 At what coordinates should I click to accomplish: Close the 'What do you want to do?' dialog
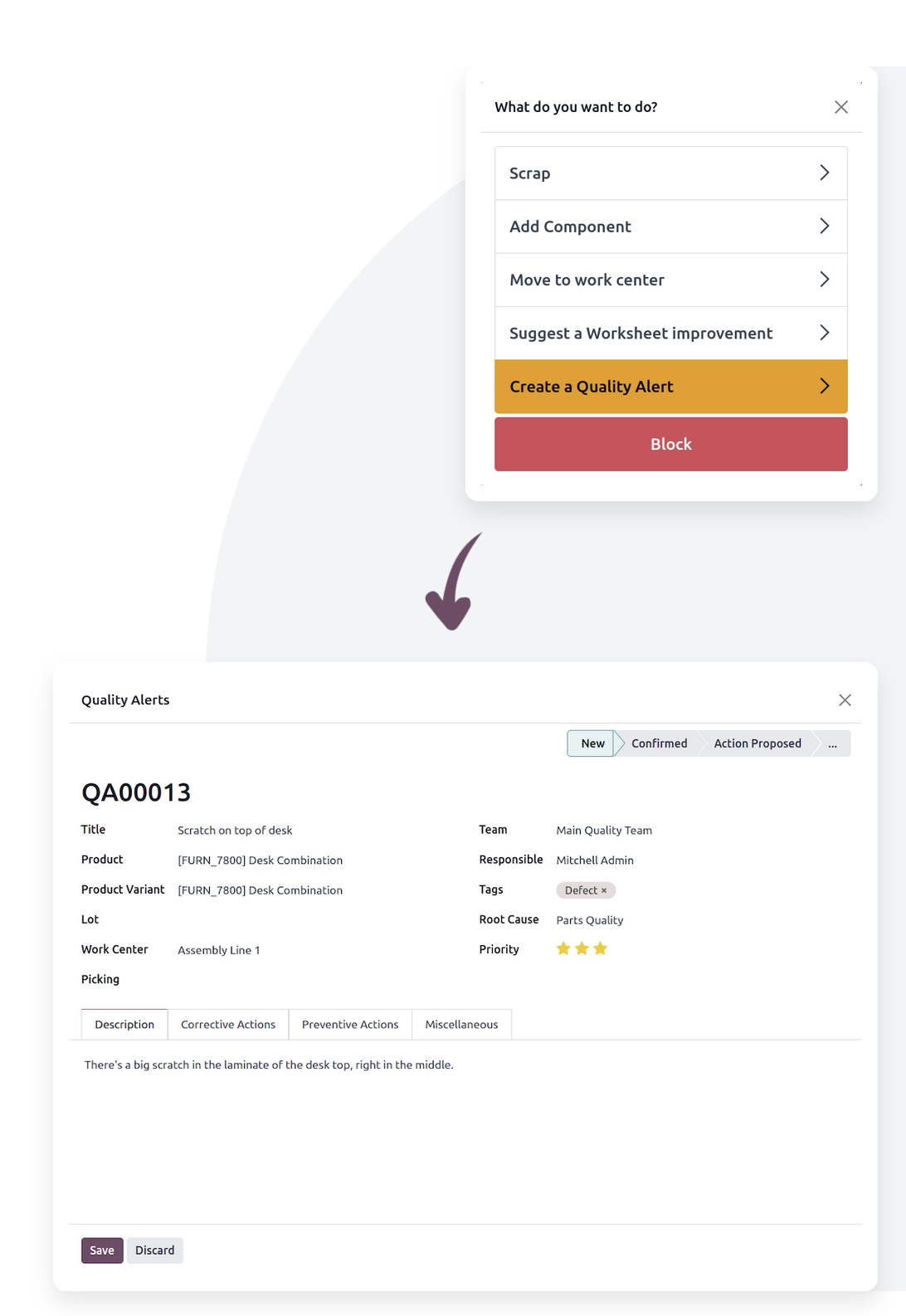[841, 107]
